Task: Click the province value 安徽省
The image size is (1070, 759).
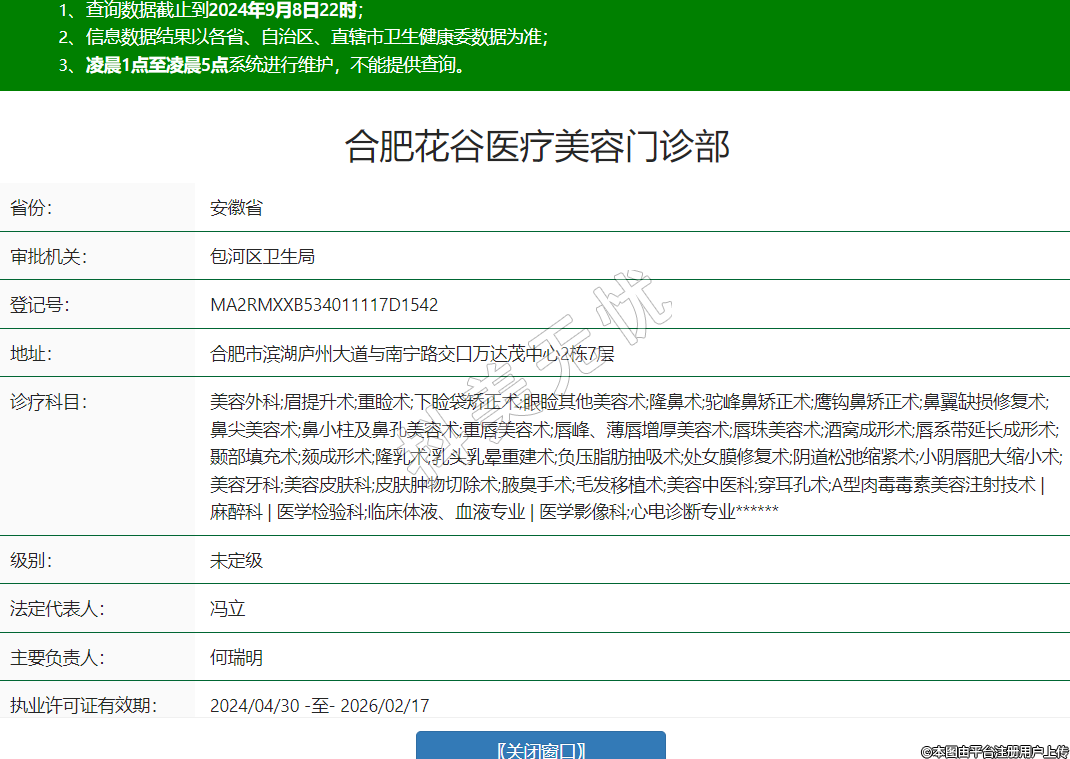Action: [x=236, y=208]
